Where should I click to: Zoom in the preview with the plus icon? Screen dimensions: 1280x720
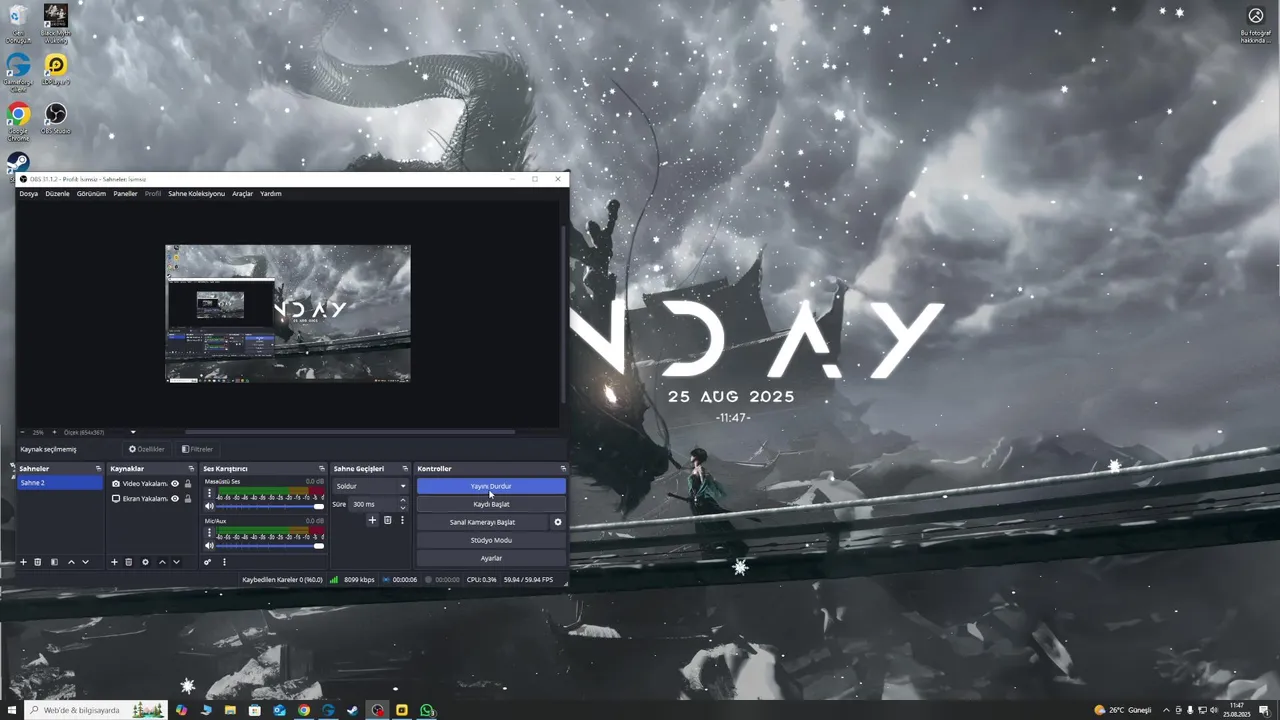(x=54, y=432)
